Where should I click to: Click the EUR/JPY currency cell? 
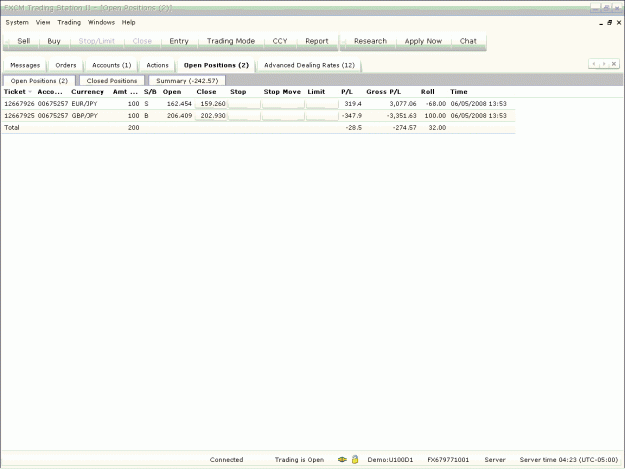[85, 104]
